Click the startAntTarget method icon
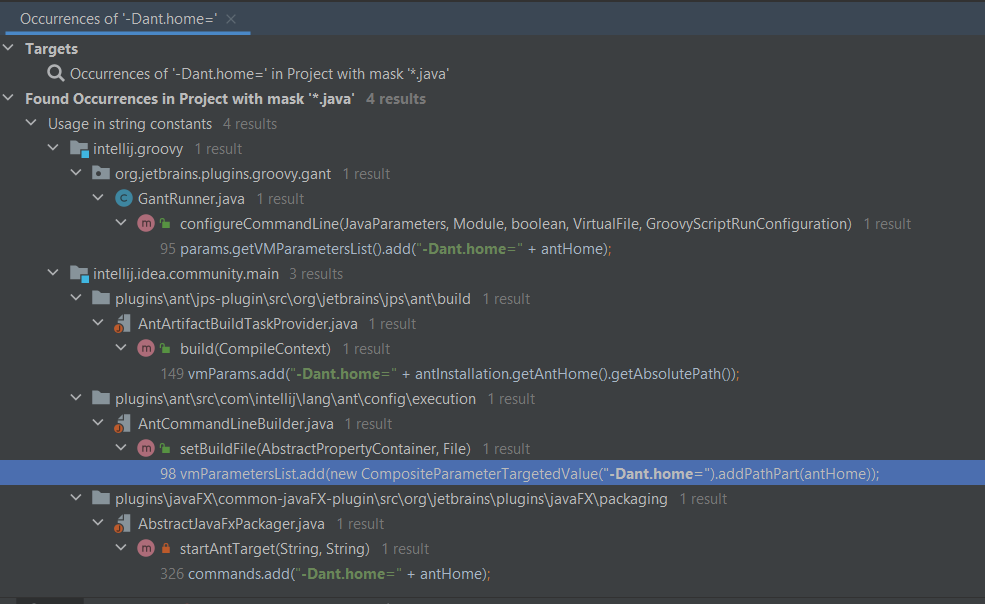985x604 pixels. tap(146, 549)
